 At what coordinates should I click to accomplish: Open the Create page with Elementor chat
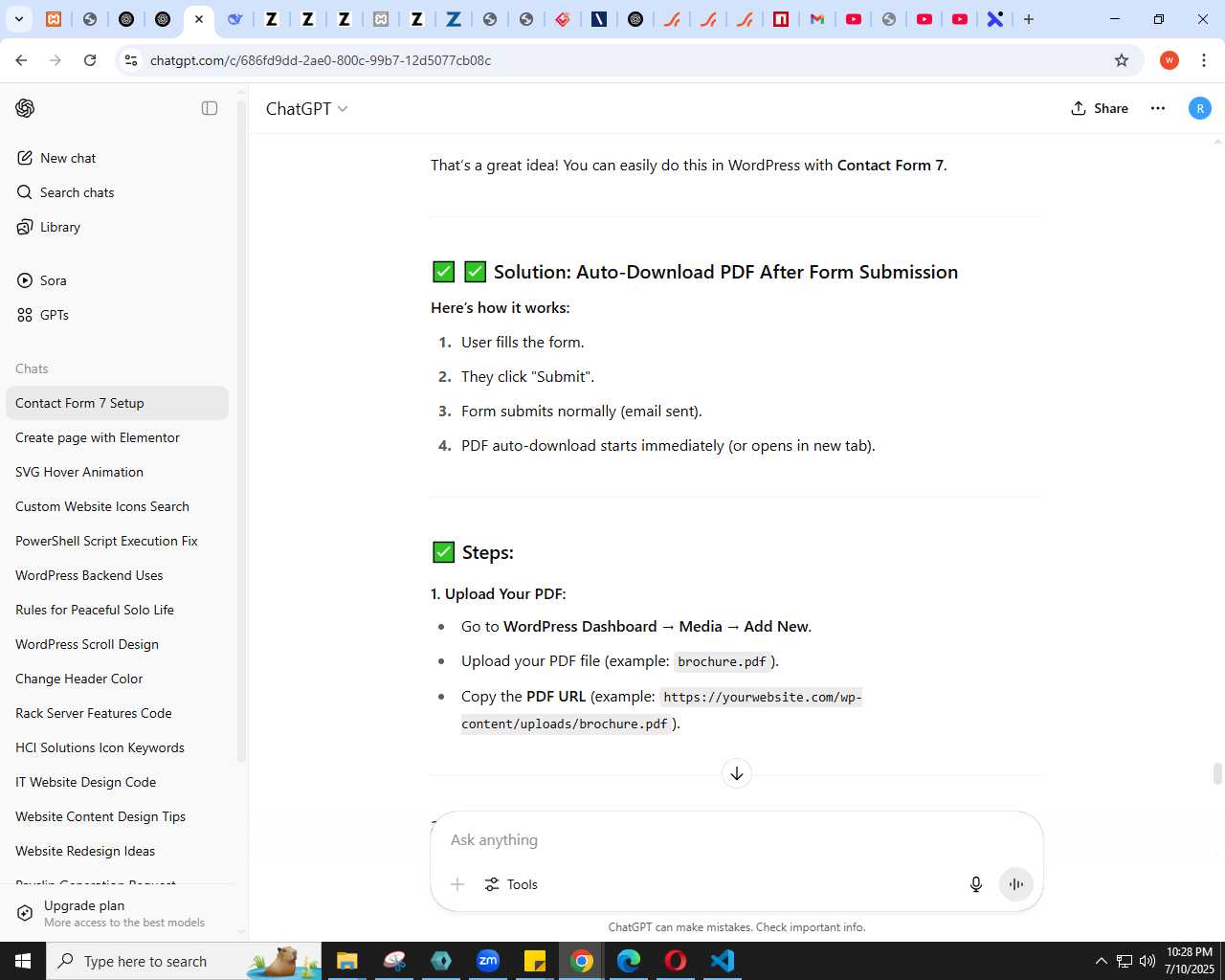coord(117,437)
